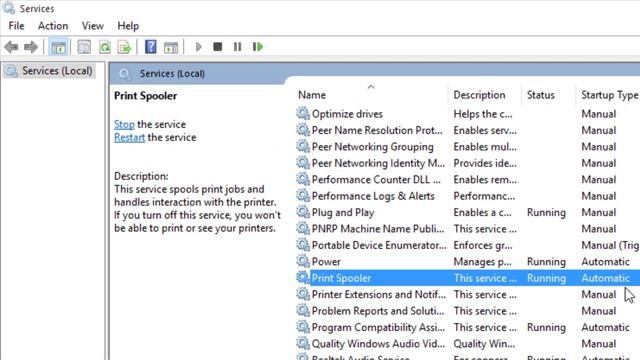
Task: Select the PNRP Machine Name Publication service
Action: point(378,229)
